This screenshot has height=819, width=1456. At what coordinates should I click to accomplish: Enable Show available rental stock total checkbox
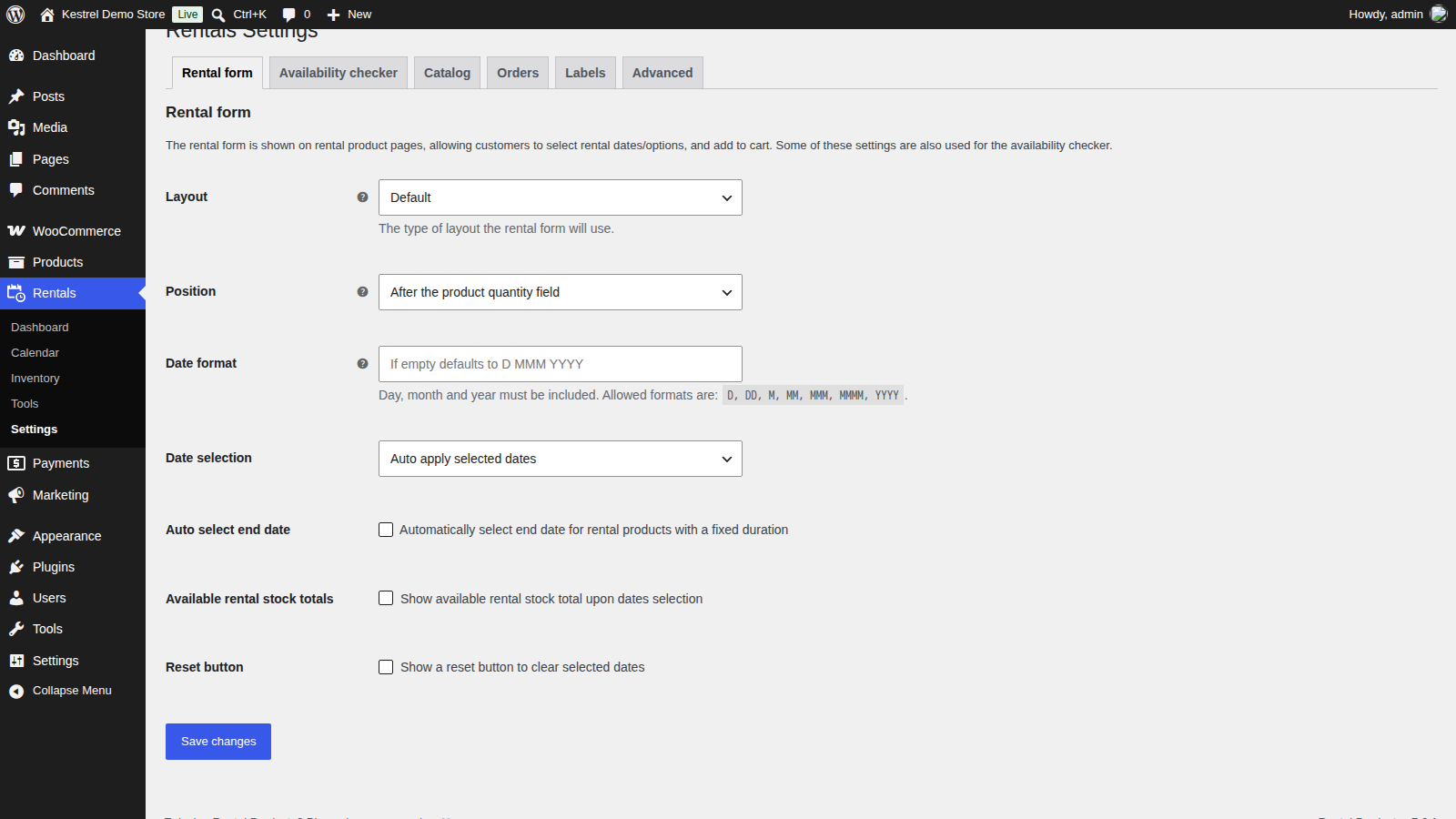tap(386, 598)
